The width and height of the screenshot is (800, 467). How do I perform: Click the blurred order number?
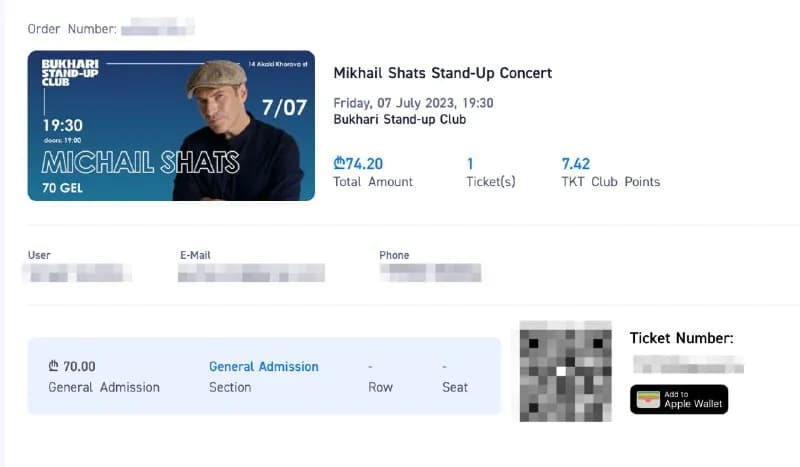point(158,27)
